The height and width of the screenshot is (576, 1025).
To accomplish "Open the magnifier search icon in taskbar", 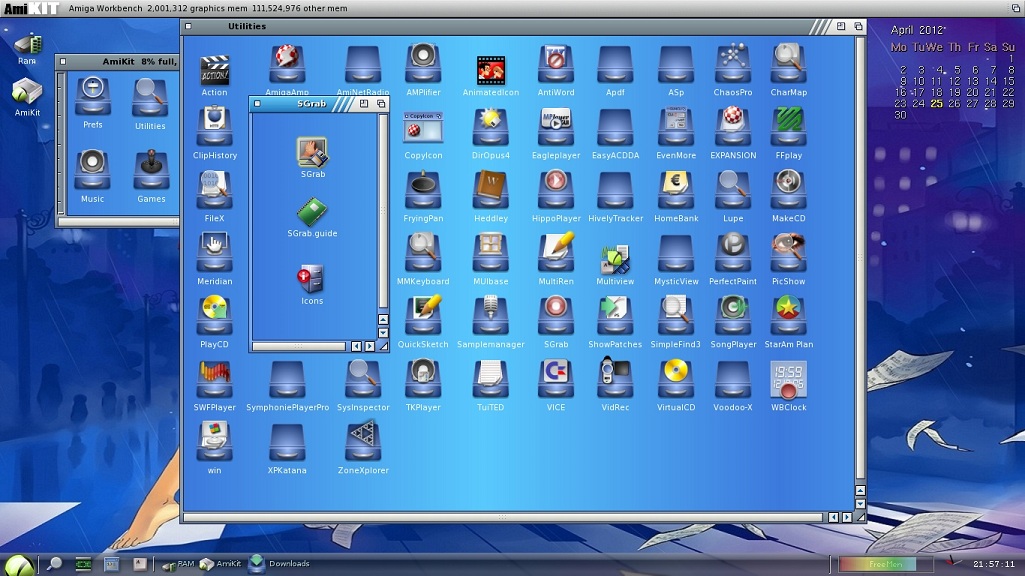I will pyautogui.click(x=55, y=564).
